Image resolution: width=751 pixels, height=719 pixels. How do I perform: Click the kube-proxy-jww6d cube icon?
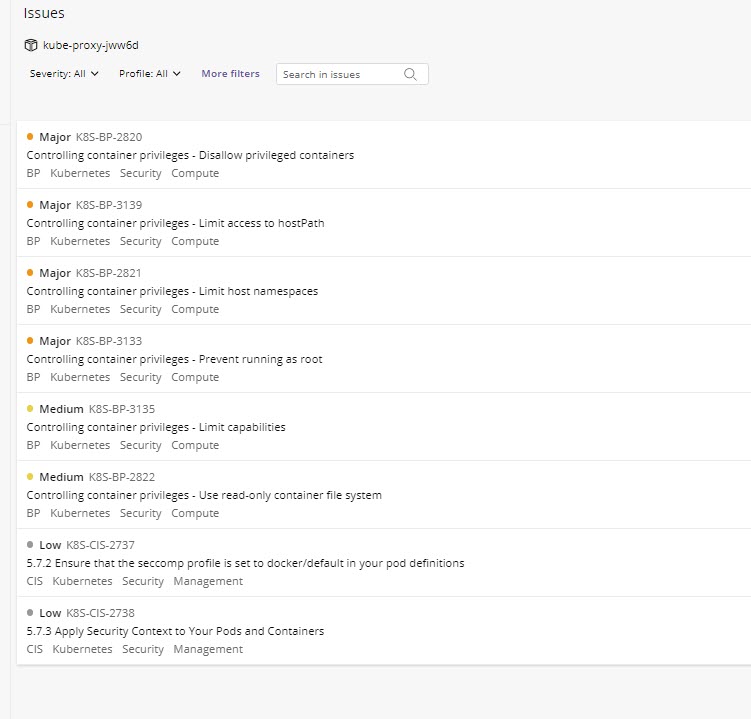pyautogui.click(x=32, y=46)
